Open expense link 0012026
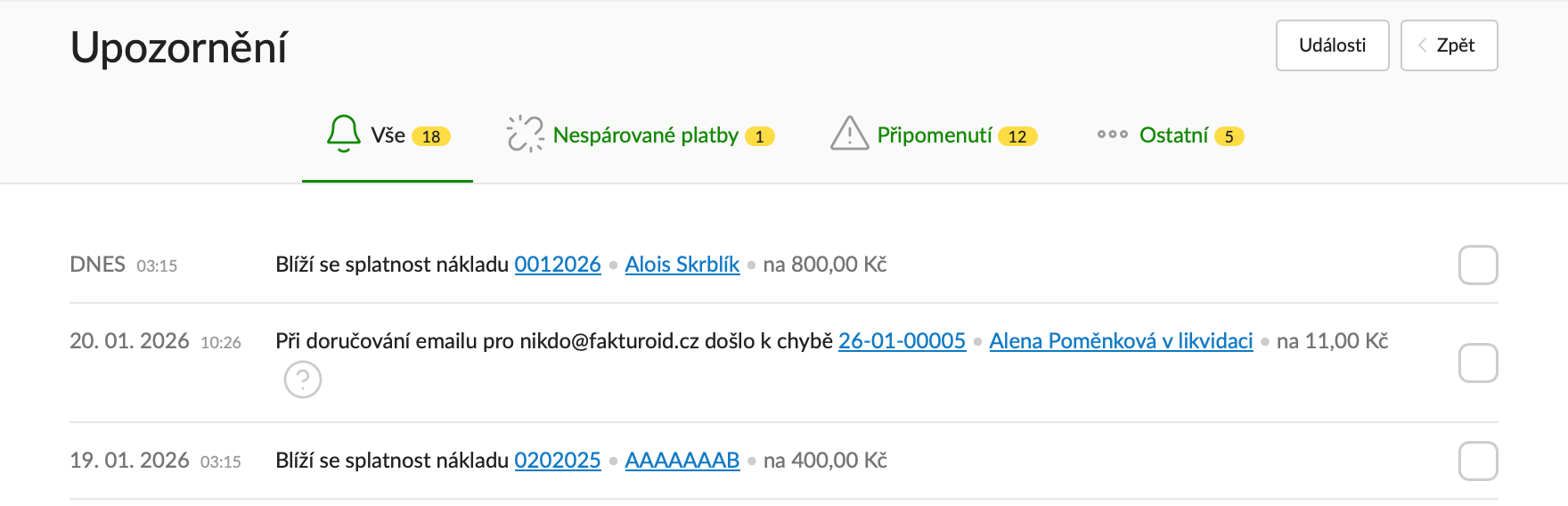This screenshot has height=506, width=1568. 558,265
